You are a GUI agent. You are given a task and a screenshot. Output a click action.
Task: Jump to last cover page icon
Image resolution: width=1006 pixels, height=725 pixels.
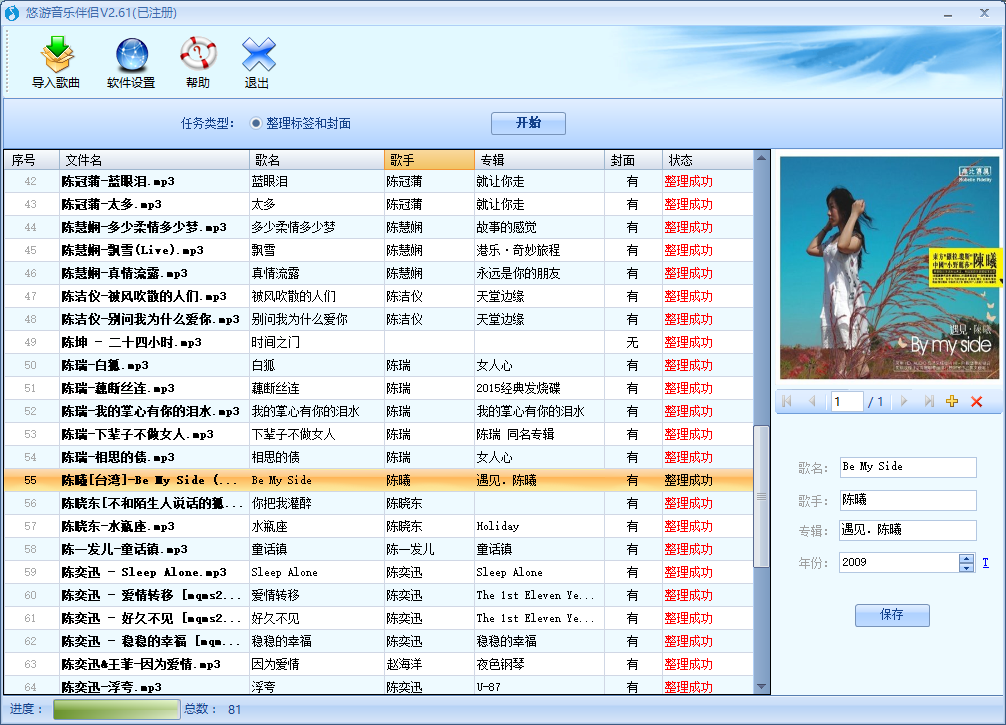930,400
